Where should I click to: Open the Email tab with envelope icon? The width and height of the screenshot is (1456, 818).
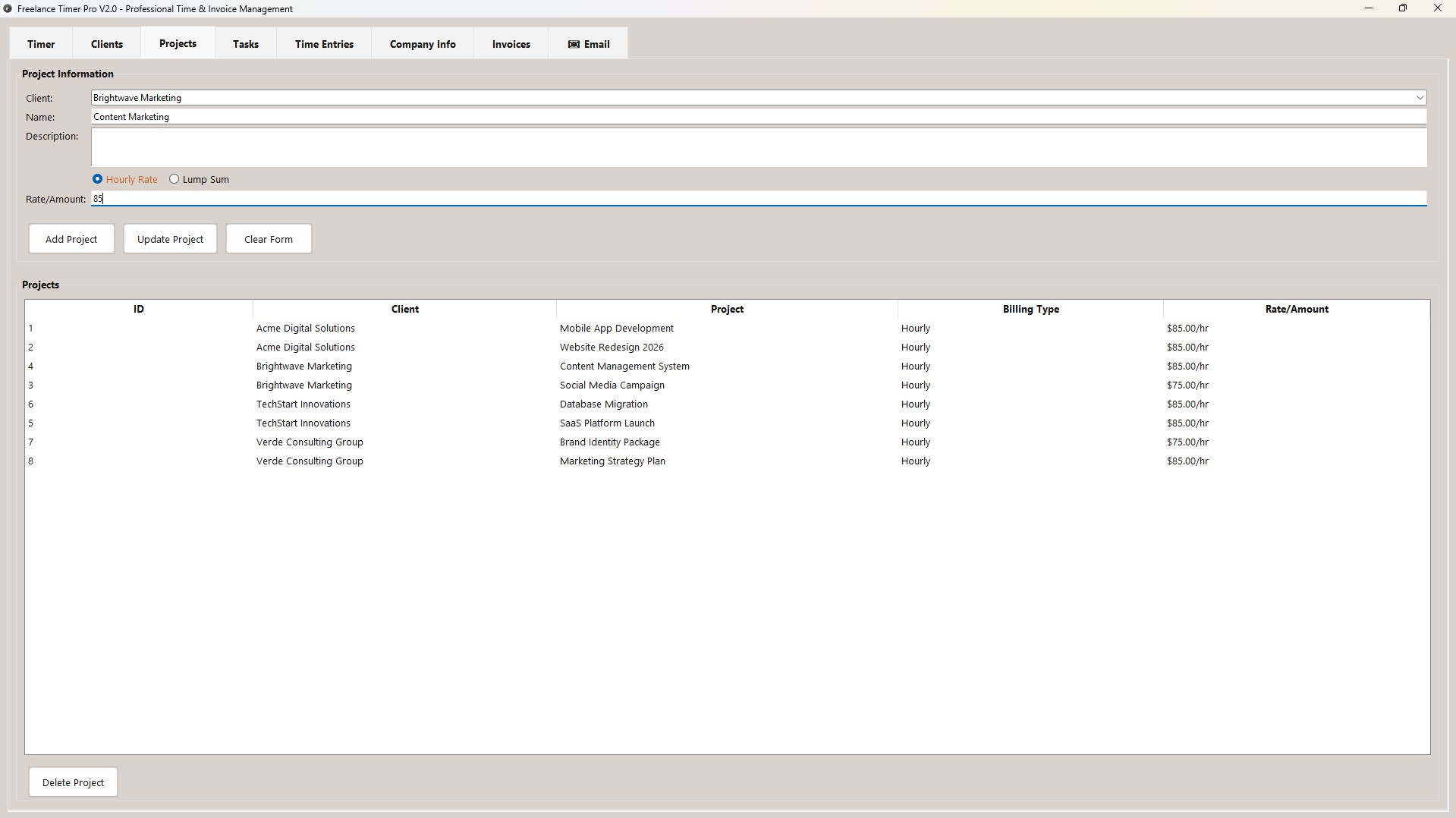588,44
